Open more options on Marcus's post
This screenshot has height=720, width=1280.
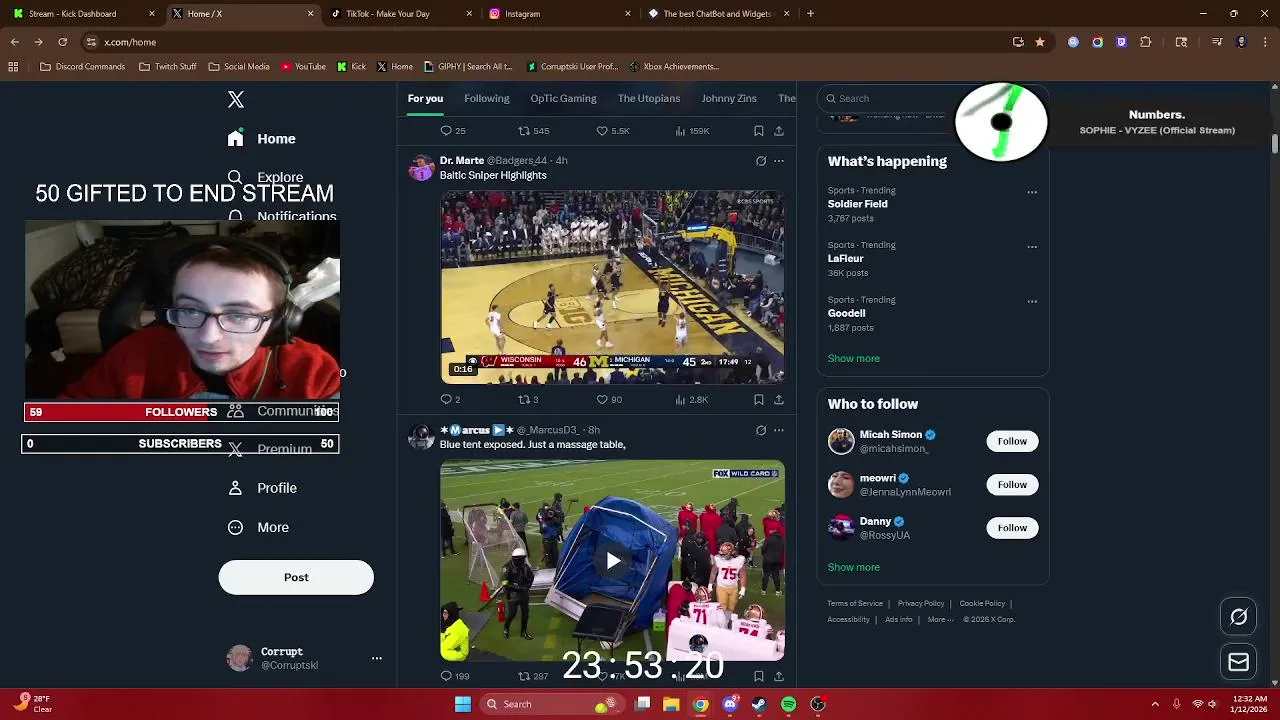click(779, 430)
